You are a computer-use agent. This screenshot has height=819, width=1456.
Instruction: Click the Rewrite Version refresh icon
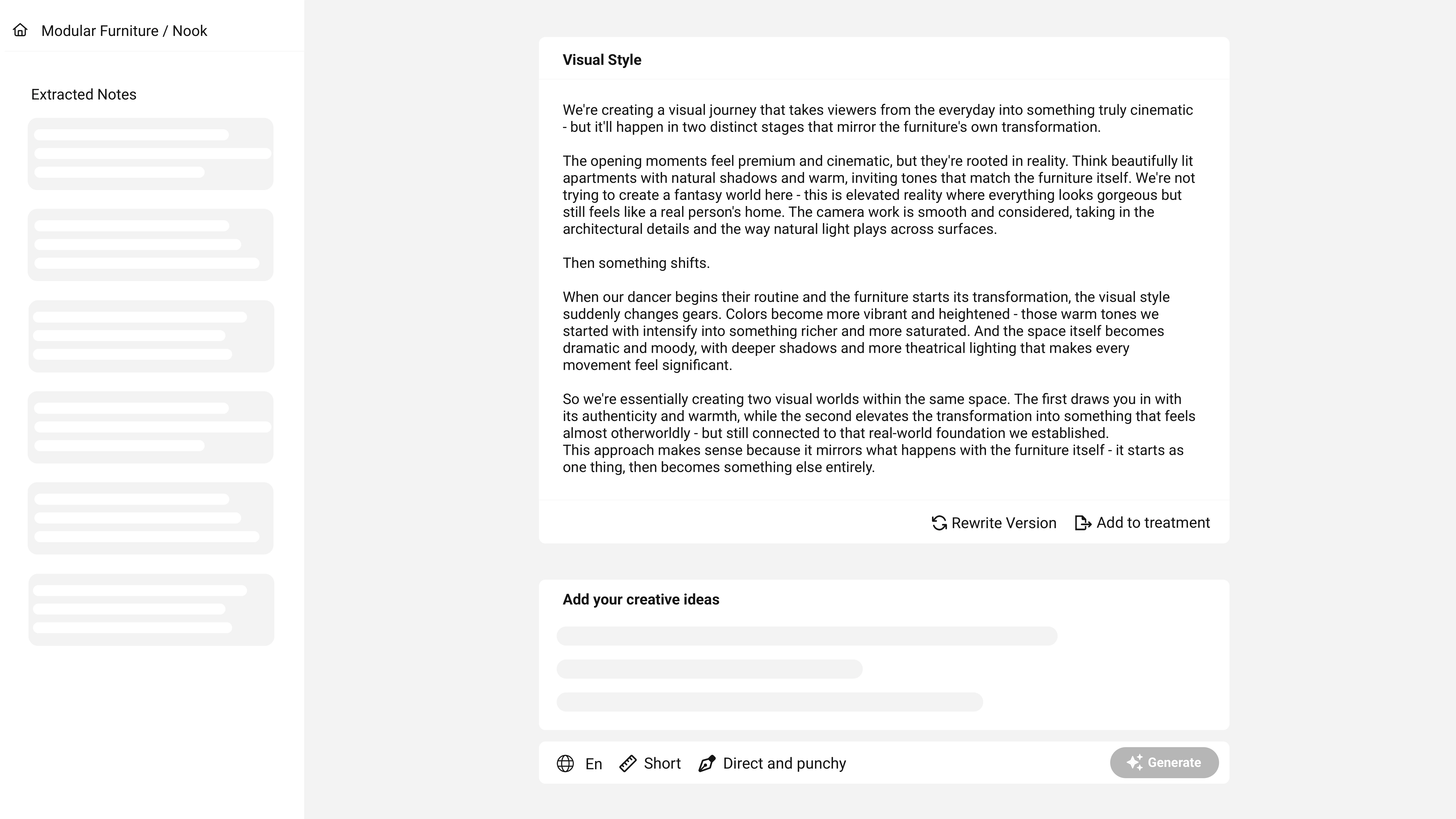(939, 523)
